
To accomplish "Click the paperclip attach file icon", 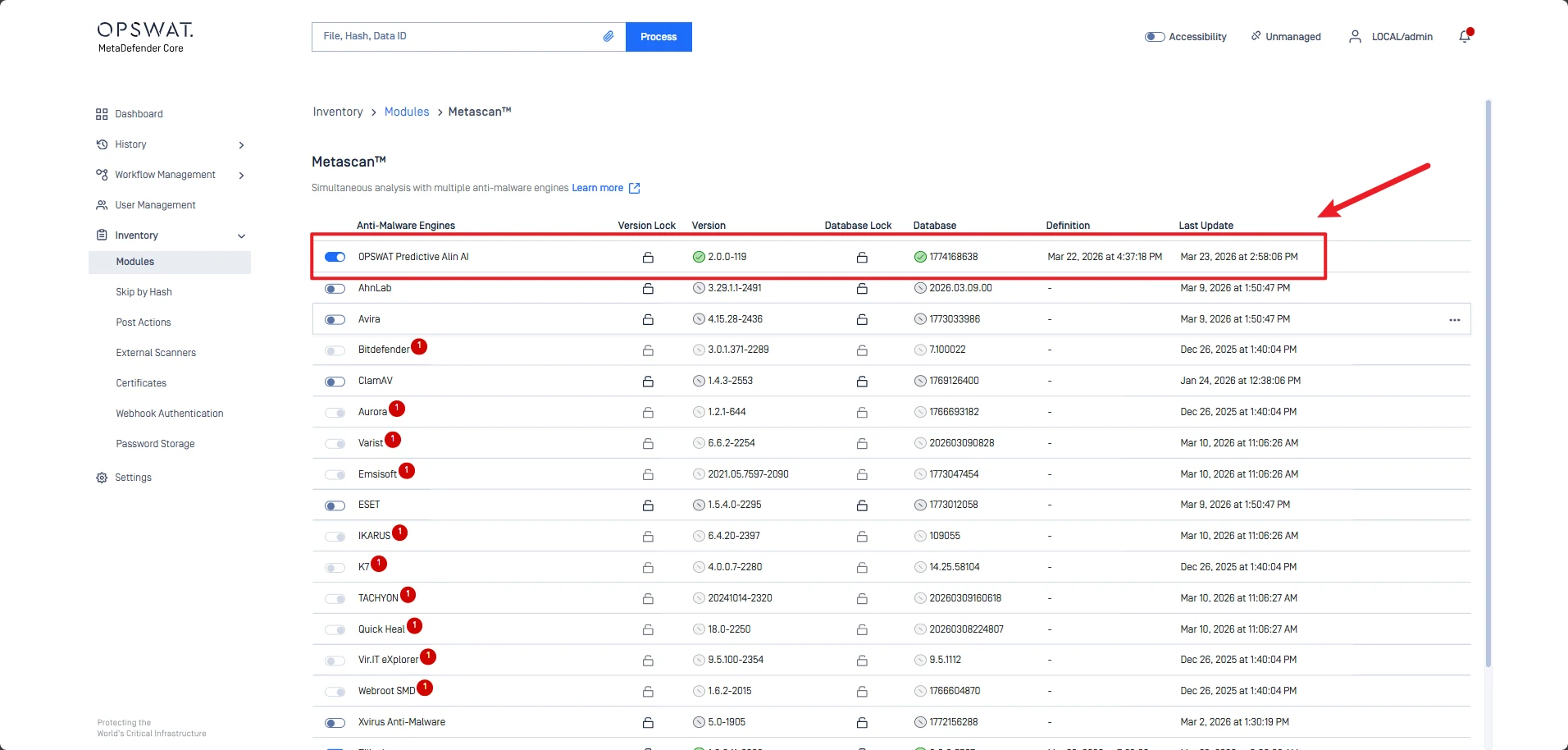I will click(x=609, y=37).
